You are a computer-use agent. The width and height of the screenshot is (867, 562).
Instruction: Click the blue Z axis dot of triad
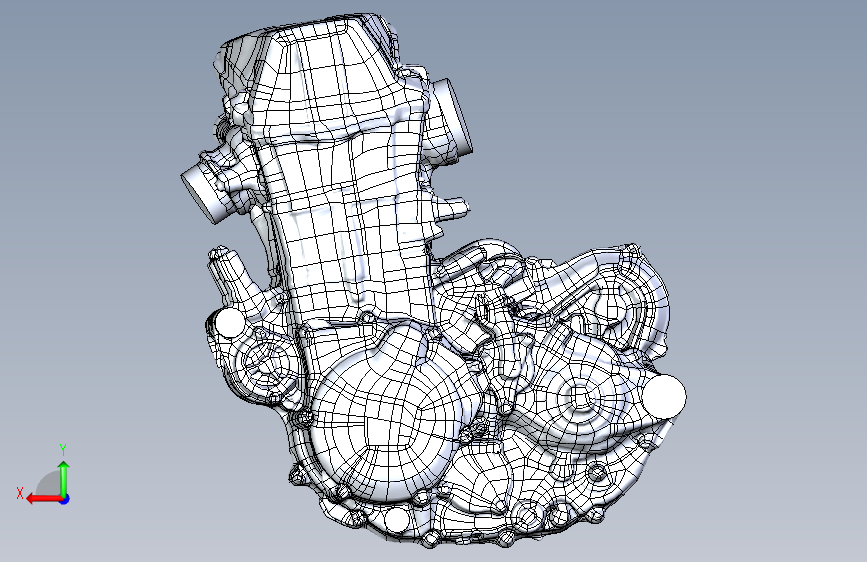(65, 499)
